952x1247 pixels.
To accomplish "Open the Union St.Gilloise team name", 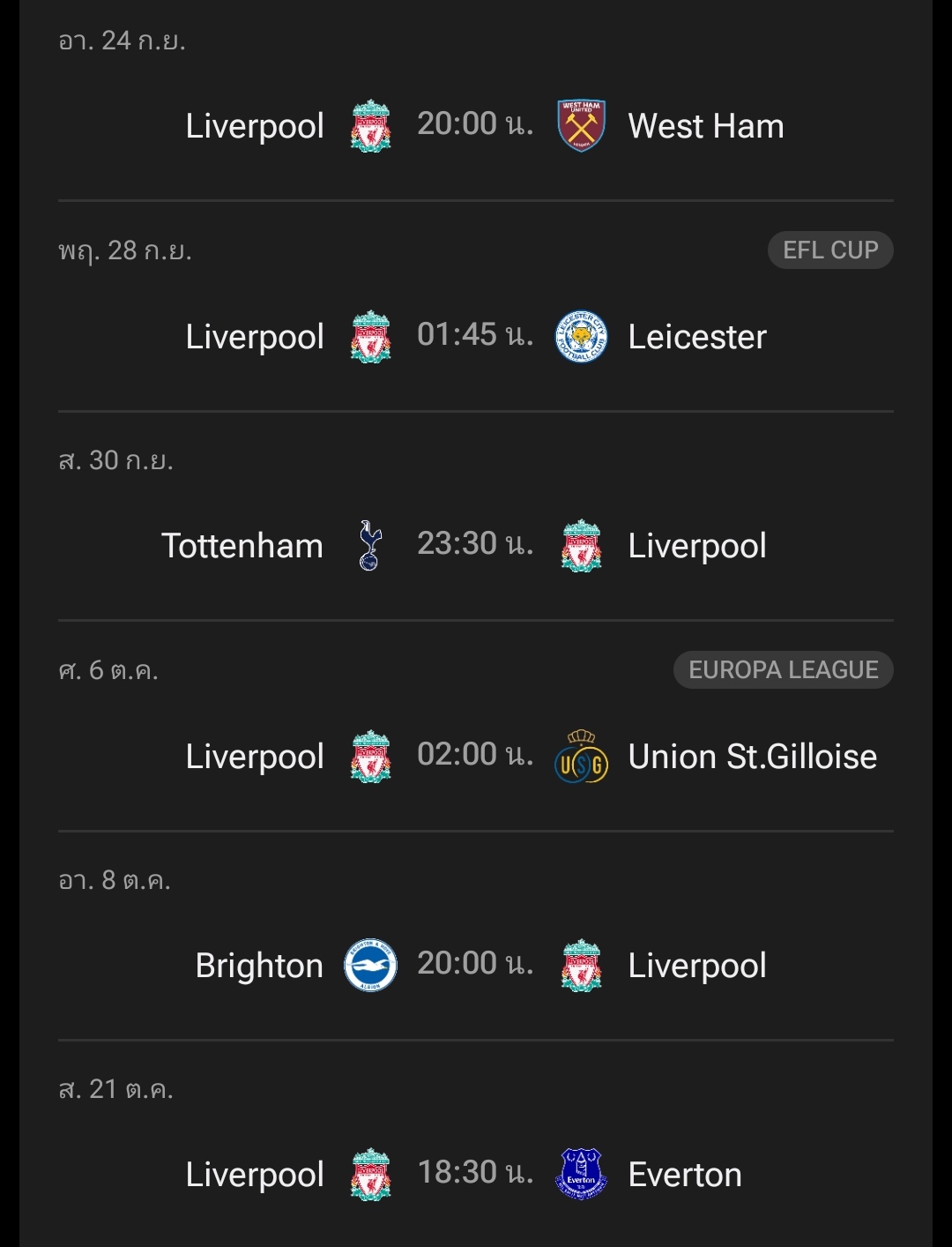I will 752,757.
